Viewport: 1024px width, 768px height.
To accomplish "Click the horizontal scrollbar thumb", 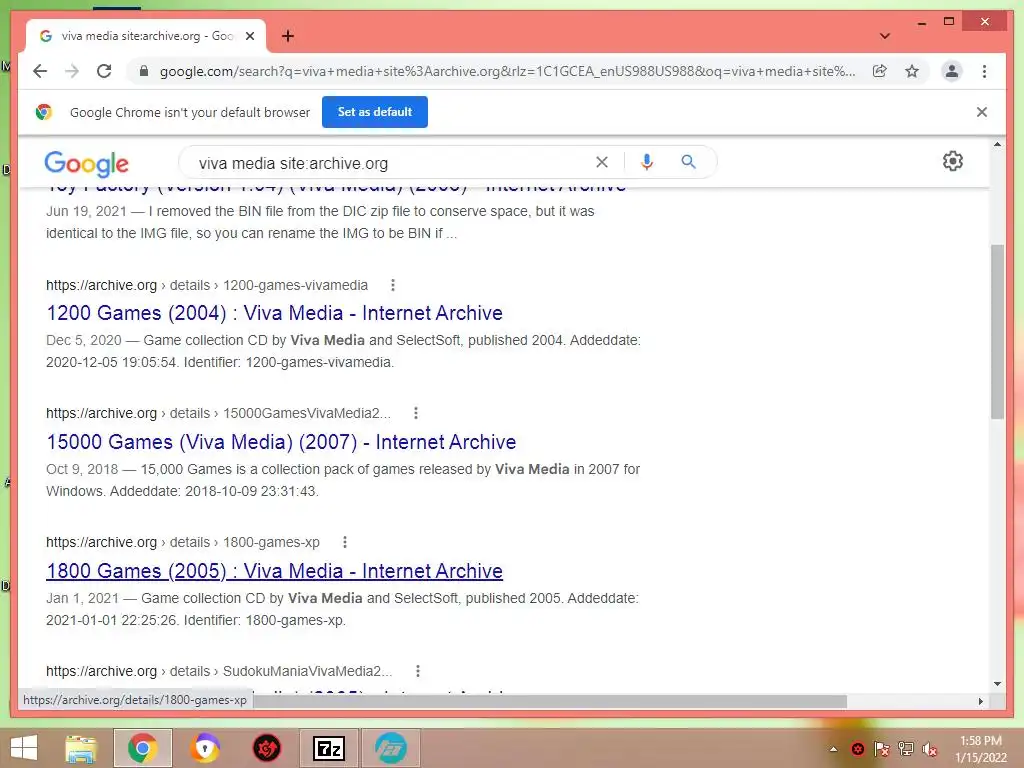I will [550, 701].
